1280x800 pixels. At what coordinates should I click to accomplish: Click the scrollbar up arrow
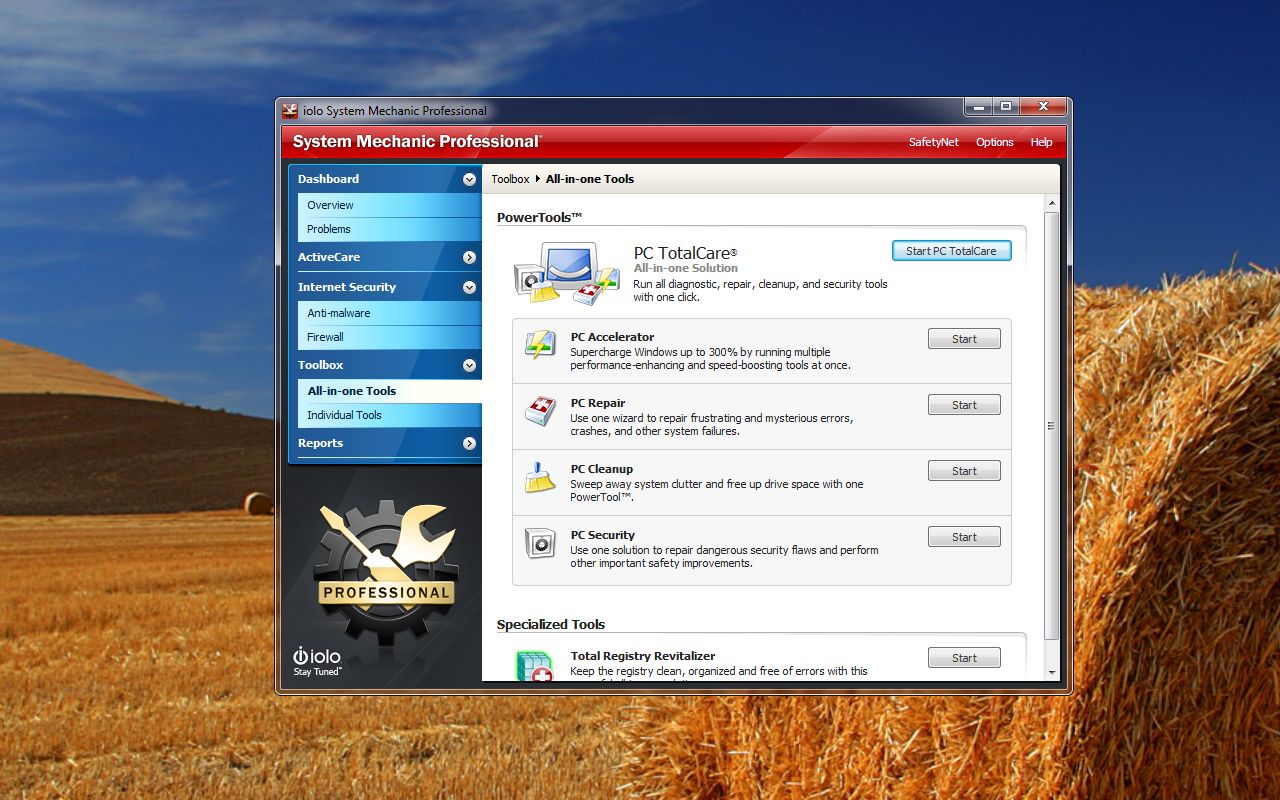(1051, 204)
